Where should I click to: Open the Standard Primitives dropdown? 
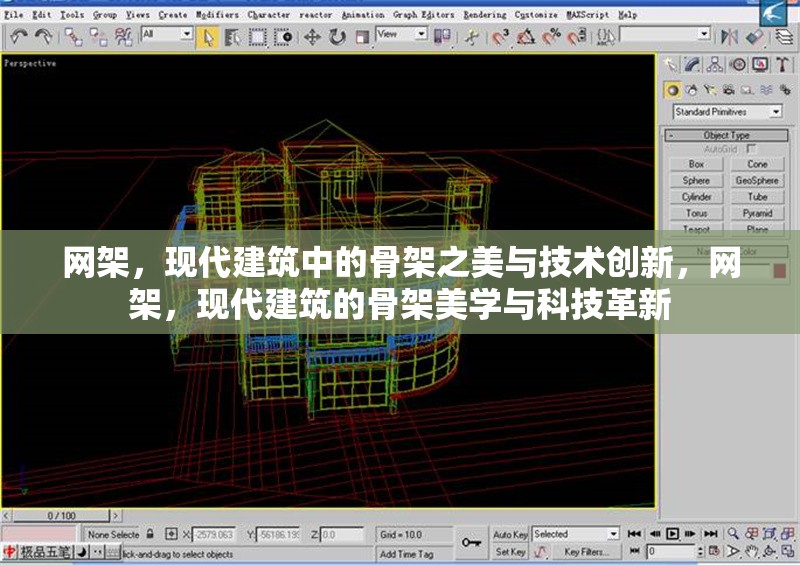(725, 112)
